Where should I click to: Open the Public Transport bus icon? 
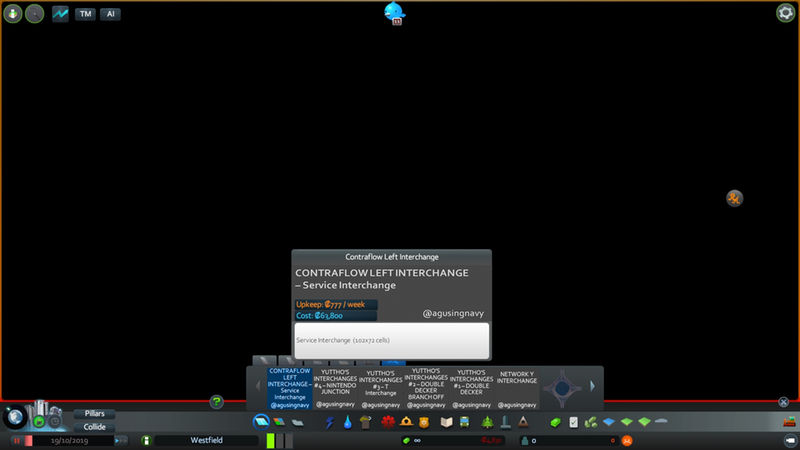pyautogui.click(x=466, y=423)
